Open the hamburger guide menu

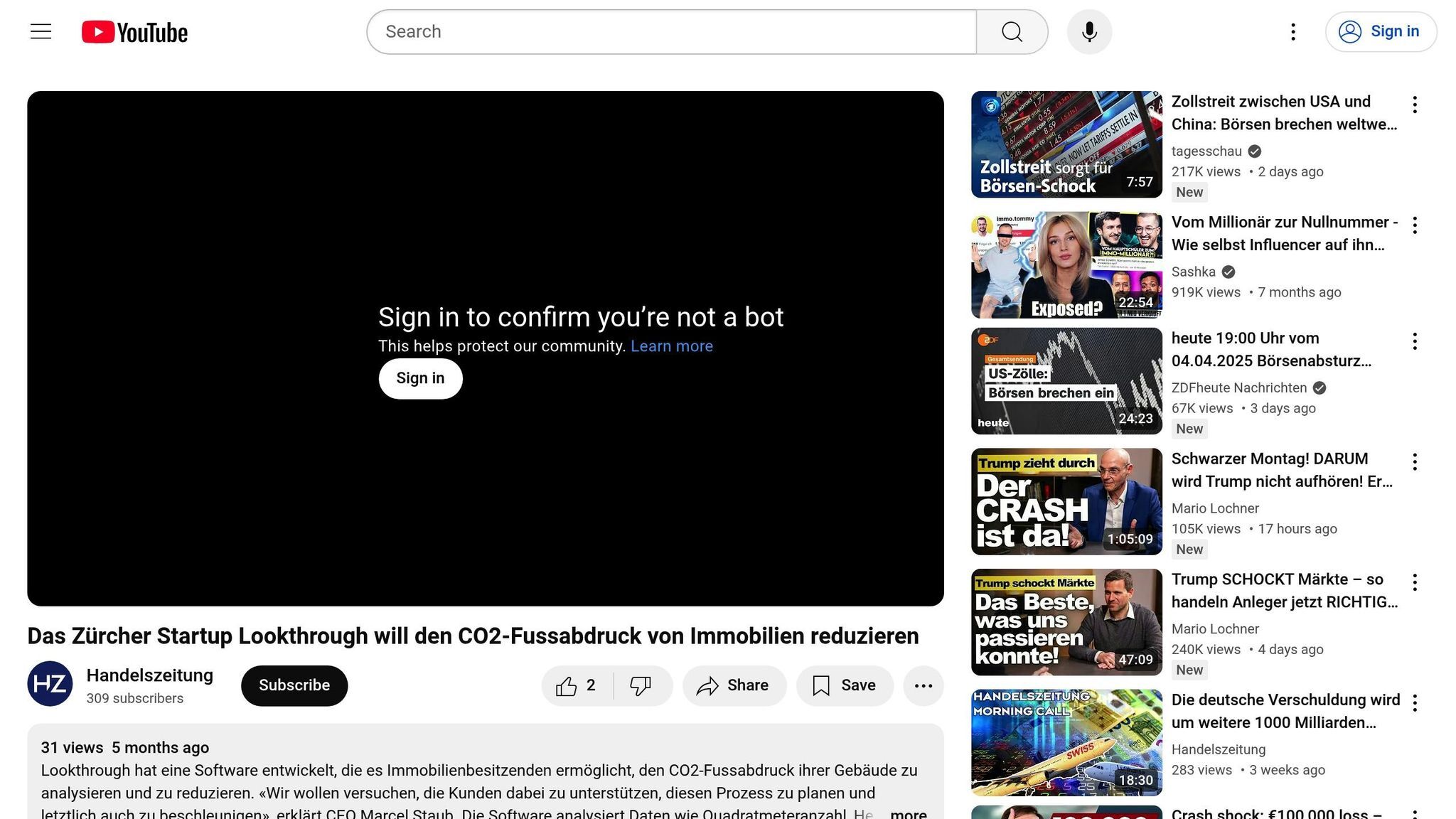pyautogui.click(x=41, y=32)
